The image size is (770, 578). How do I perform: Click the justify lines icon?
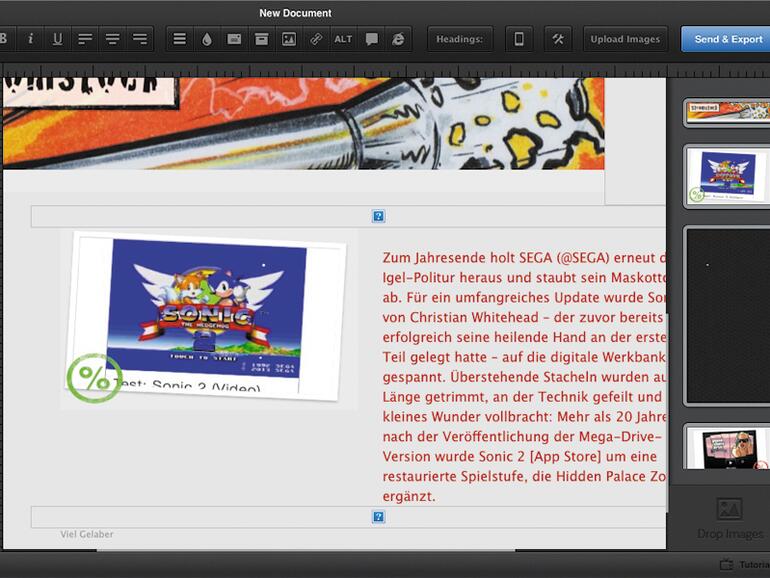(x=180, y=39)
